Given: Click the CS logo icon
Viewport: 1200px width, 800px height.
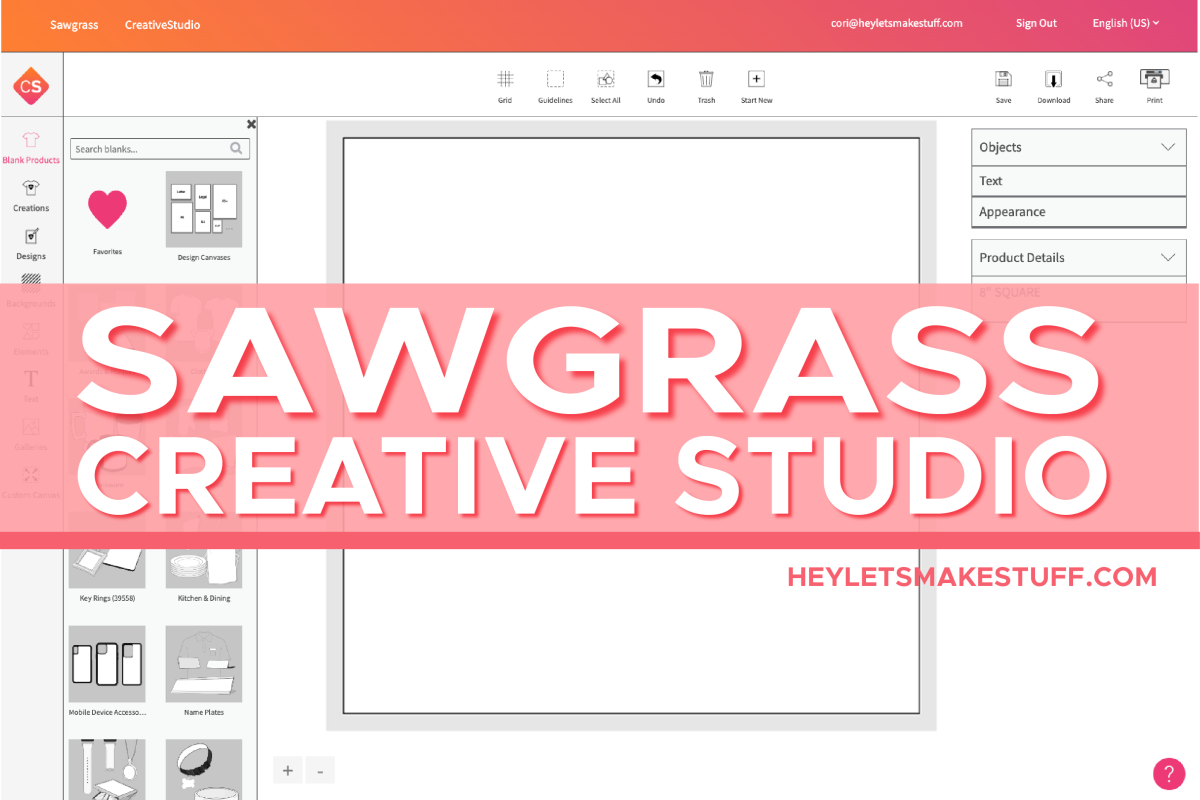Looking at the screenshot, I should coord(31,86).
